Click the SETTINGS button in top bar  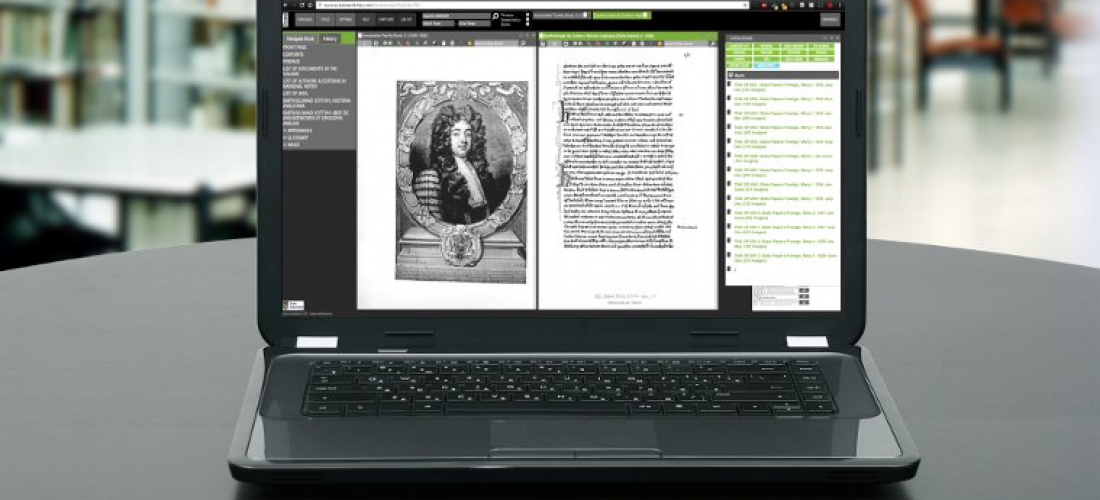pyautogui.click(x=346, y=20)
